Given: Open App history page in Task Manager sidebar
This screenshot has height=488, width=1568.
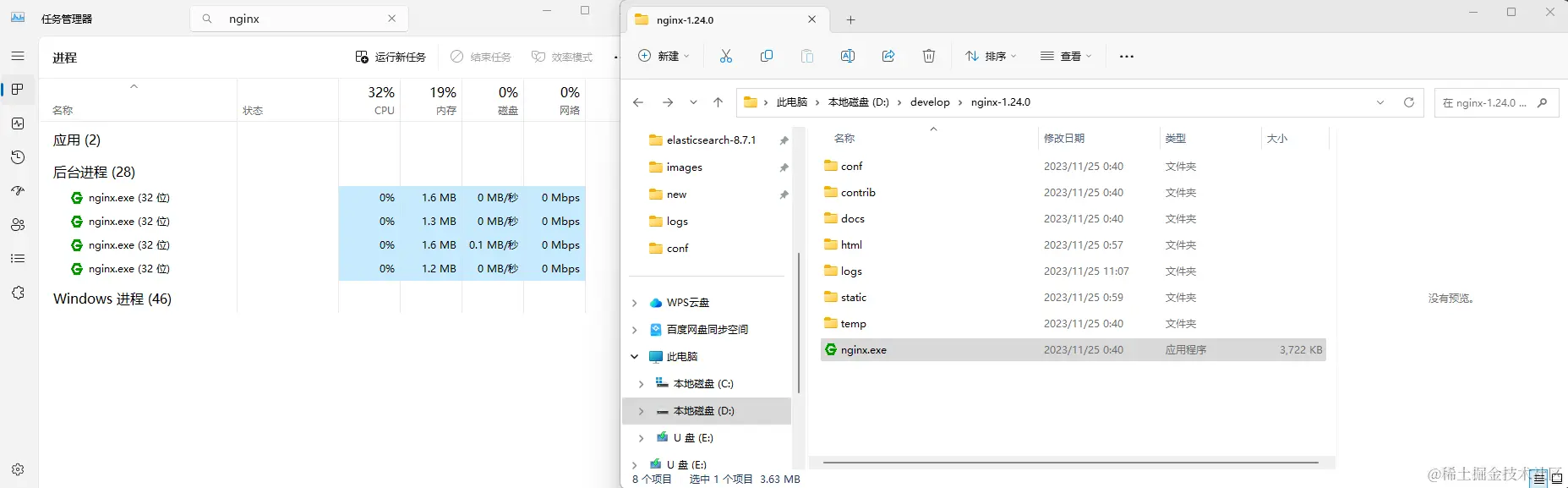Looking at the screenshot, I should (18, 157).
